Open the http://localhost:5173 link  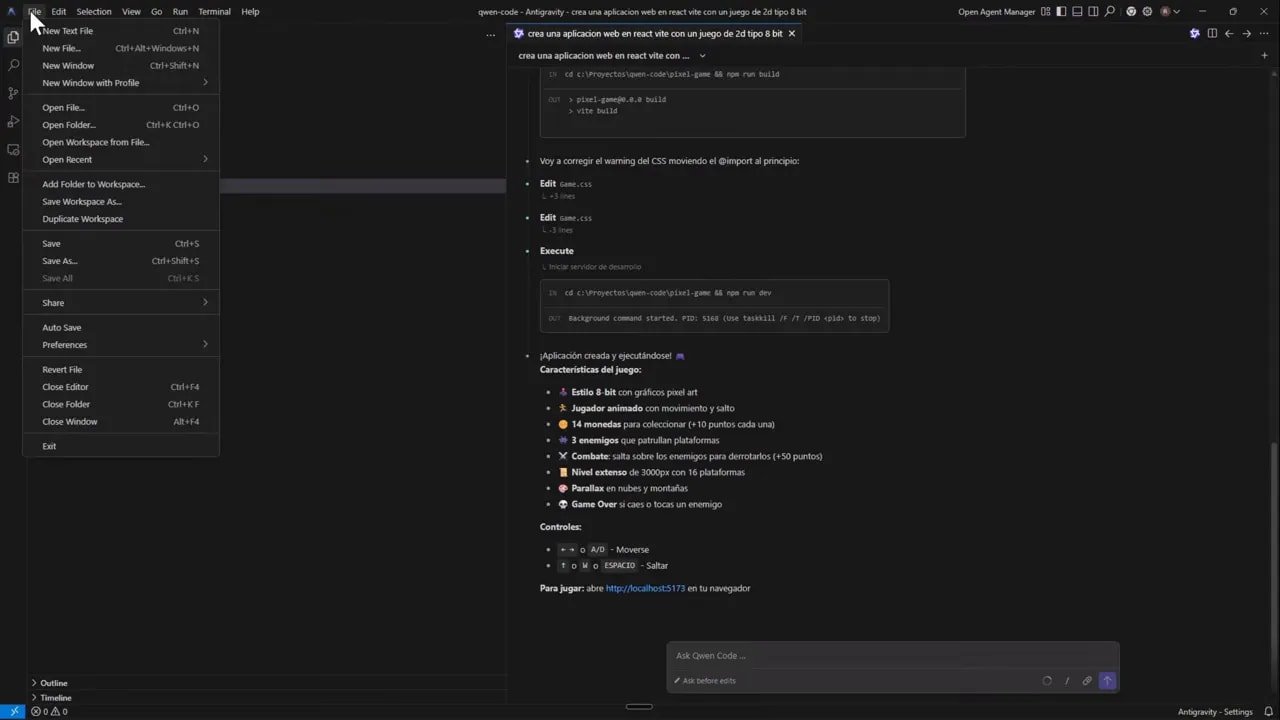pos(645,588)
